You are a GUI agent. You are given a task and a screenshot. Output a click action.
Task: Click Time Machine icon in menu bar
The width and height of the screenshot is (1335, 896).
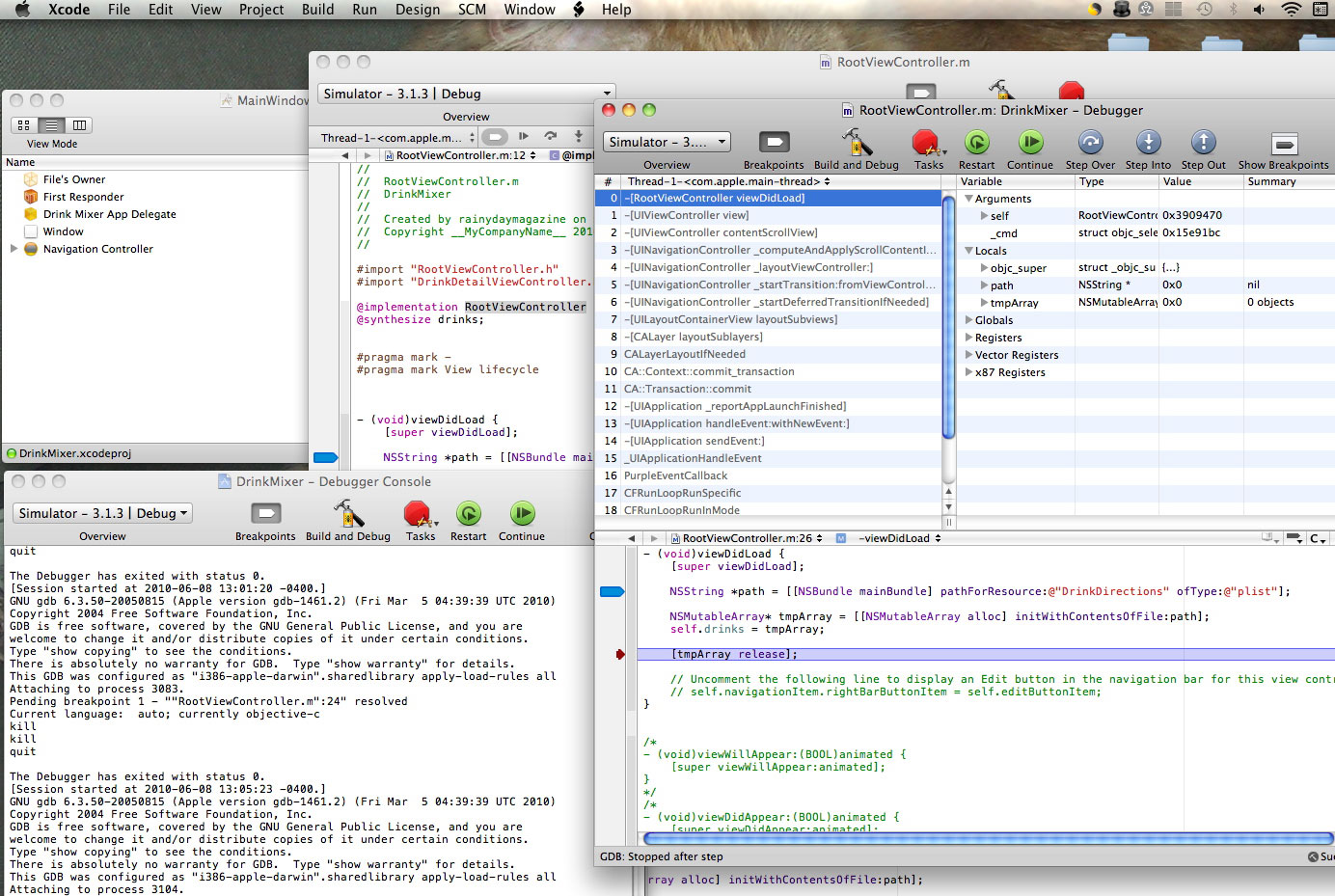(x=1204, y=10)
